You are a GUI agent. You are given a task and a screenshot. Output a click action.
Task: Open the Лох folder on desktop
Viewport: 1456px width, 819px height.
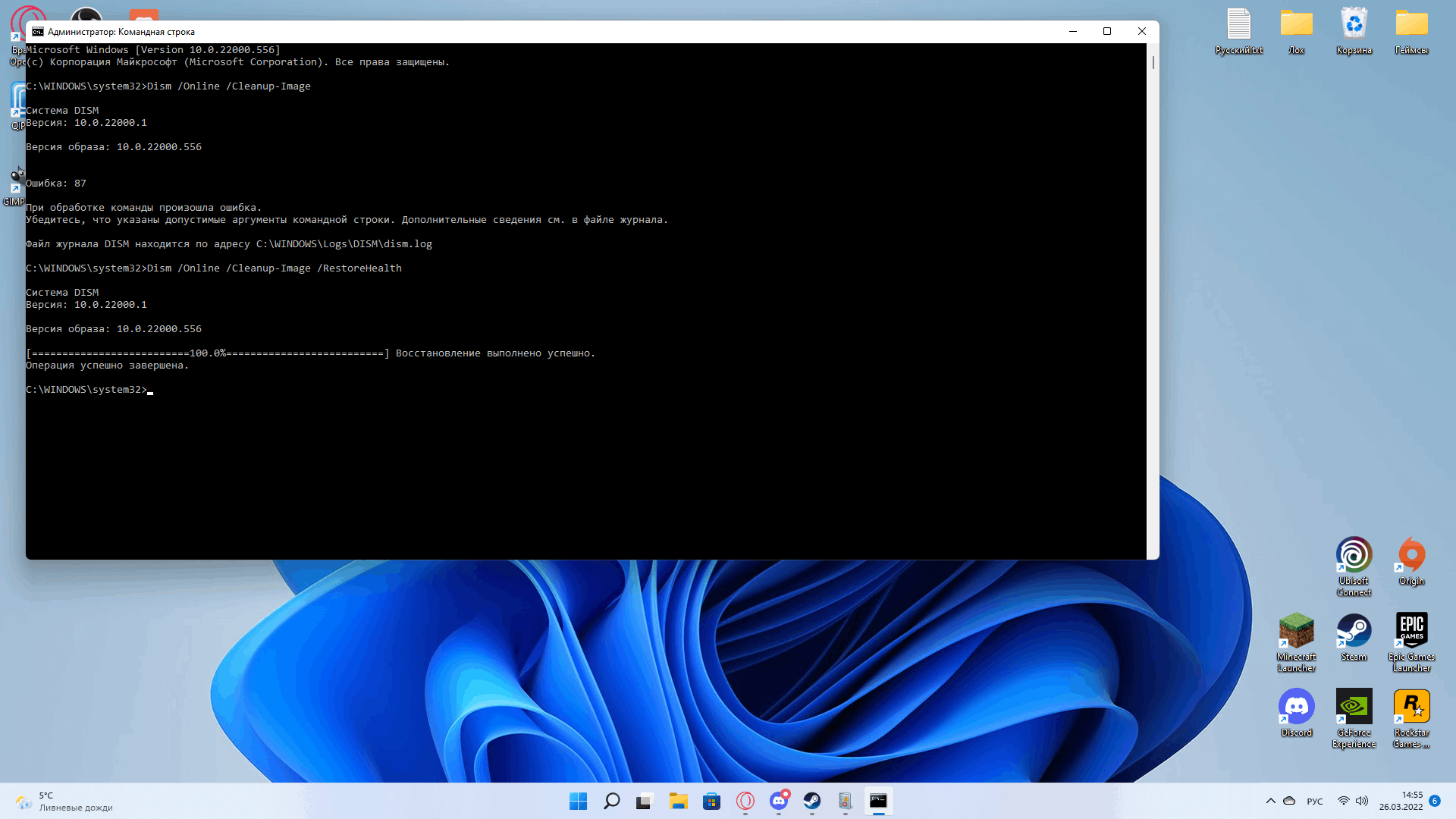[x=1296, y=30]
